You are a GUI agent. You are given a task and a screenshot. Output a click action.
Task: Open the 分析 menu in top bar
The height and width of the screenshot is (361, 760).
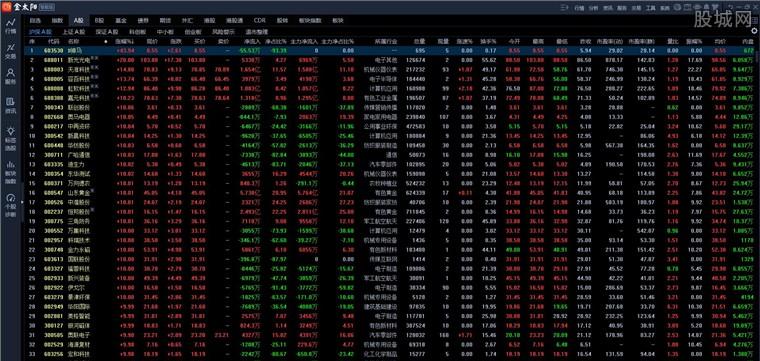coord(593,8)
